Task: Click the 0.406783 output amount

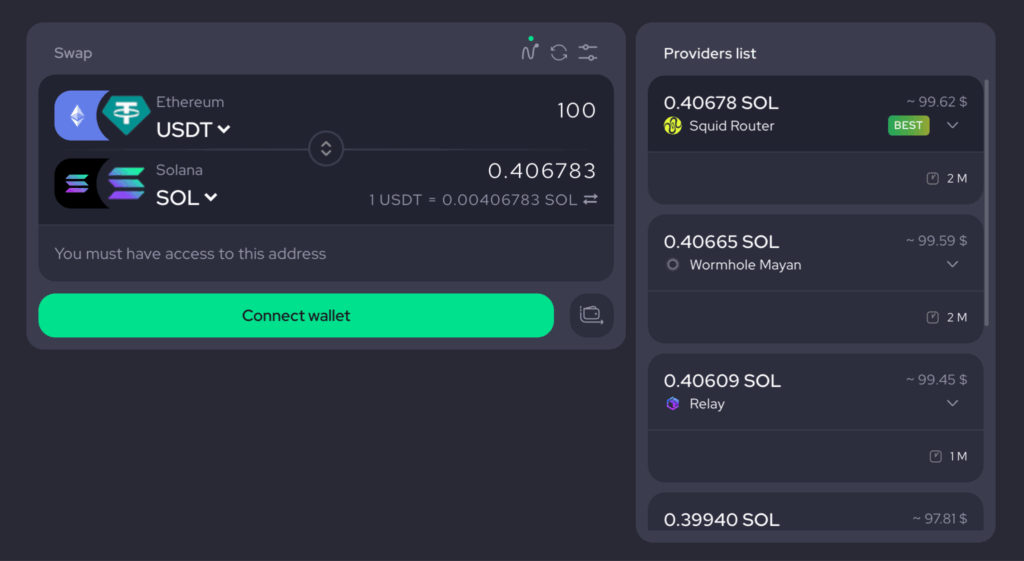Action: (x=542, y=171)
